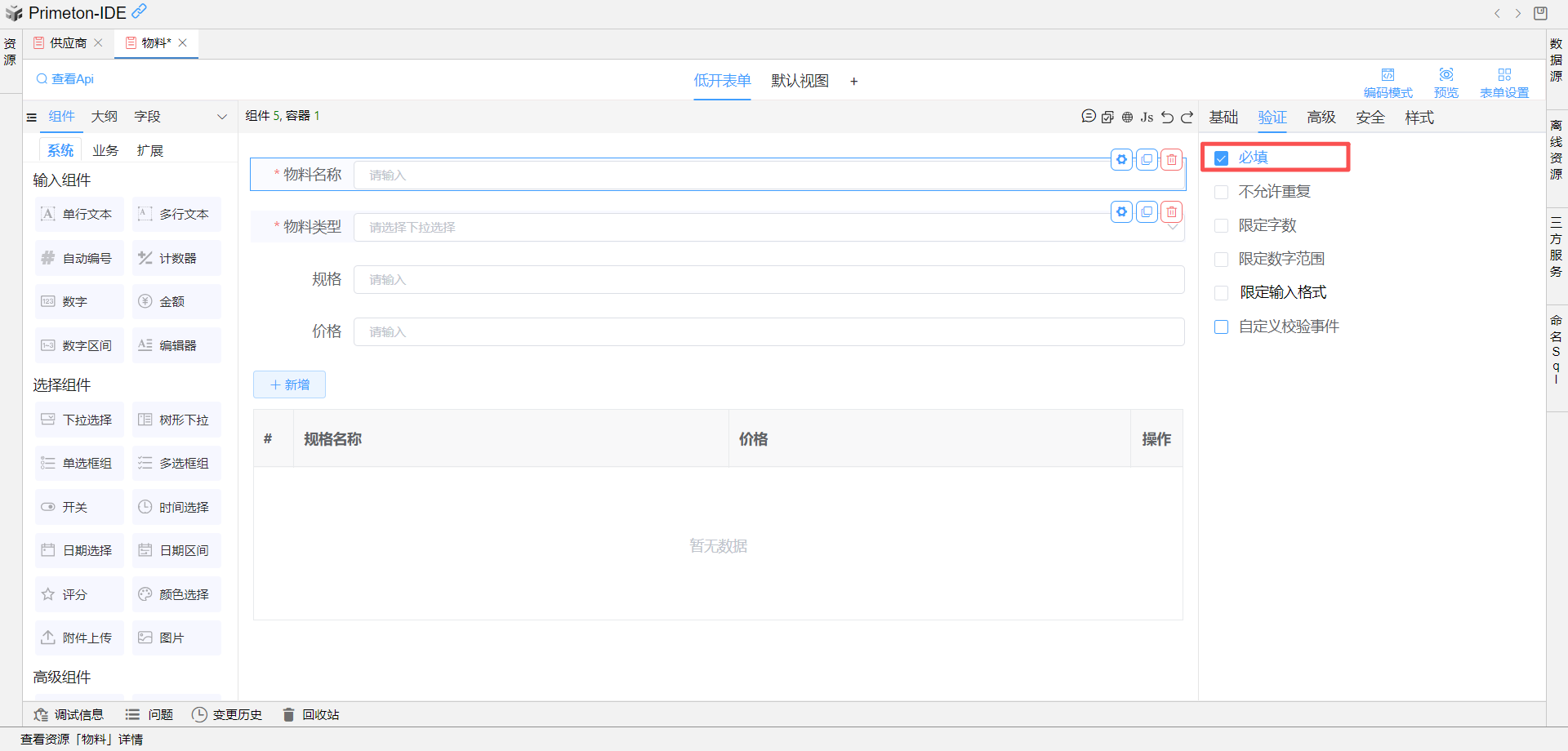1568x751 pixels.
Task: Open the 物料类型 dropdown select
Action: click(768, 227)
